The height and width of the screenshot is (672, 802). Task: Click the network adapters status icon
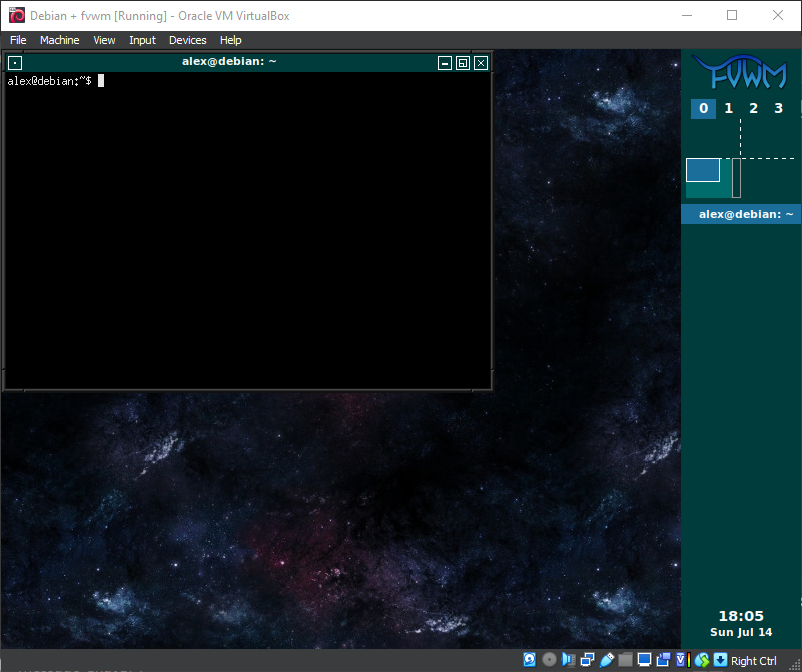point(588,660)
